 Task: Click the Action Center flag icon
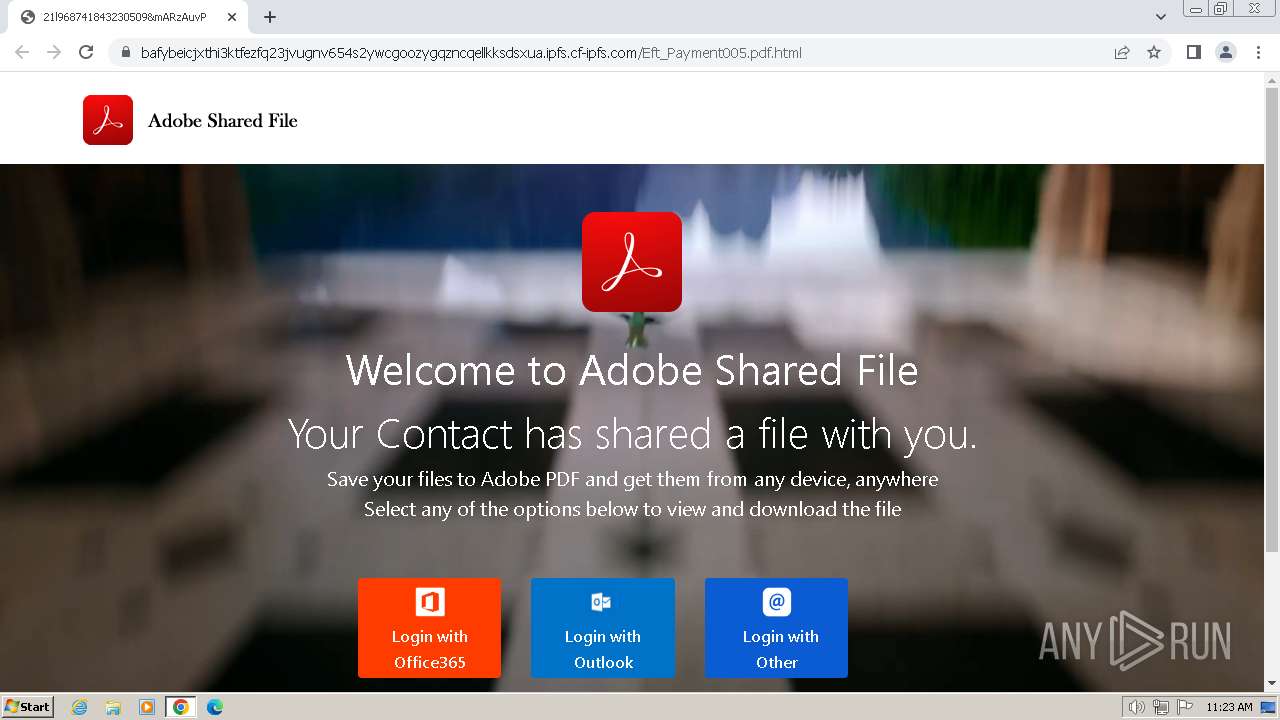pyautogui.click(x=1184, y=707)
